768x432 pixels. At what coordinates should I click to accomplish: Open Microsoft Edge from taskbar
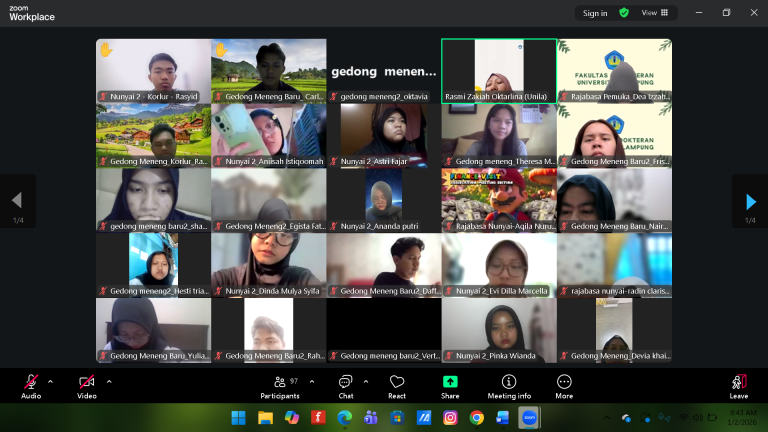(344, 418)
